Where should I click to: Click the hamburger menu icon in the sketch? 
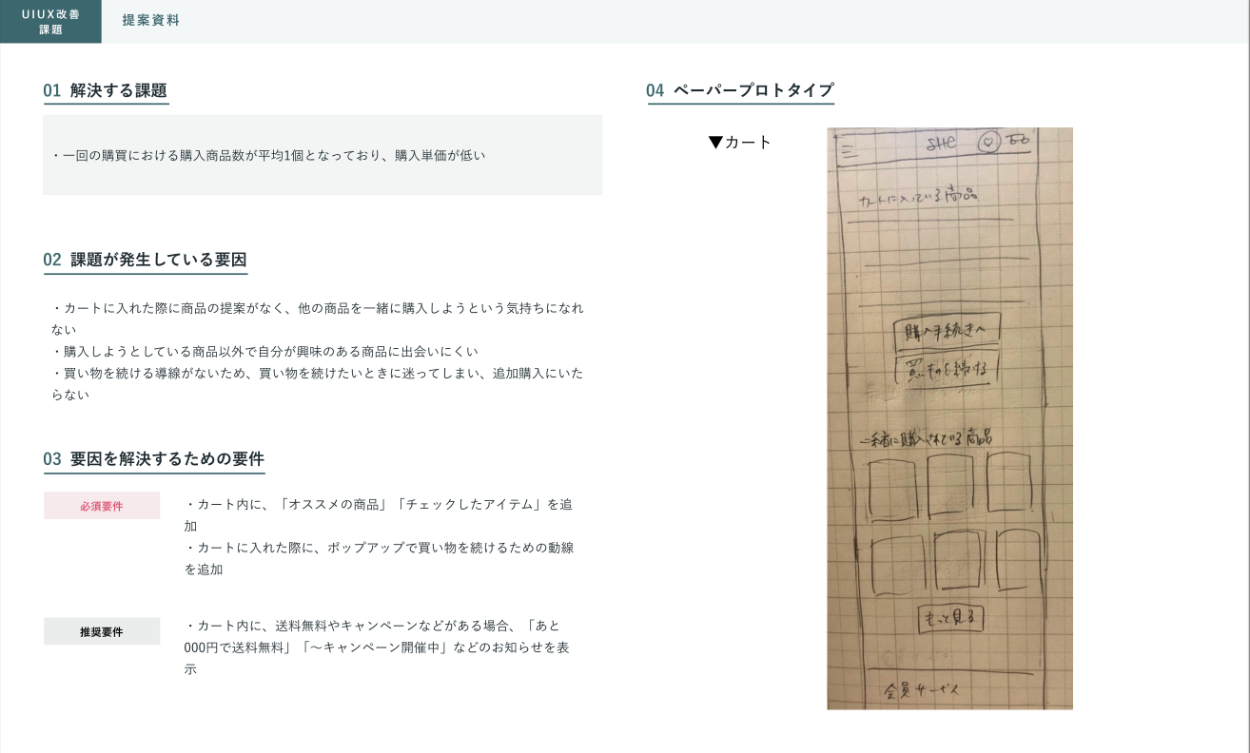pyautogui.click(x=850, y=152)
